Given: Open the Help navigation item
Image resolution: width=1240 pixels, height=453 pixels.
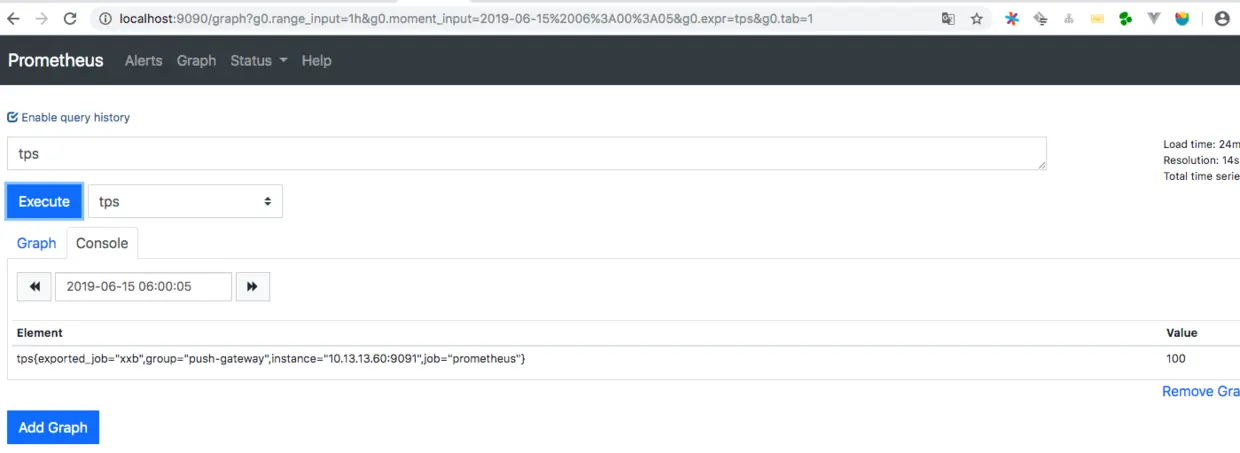Looking at the screenshot, I should tap(316, 60).
